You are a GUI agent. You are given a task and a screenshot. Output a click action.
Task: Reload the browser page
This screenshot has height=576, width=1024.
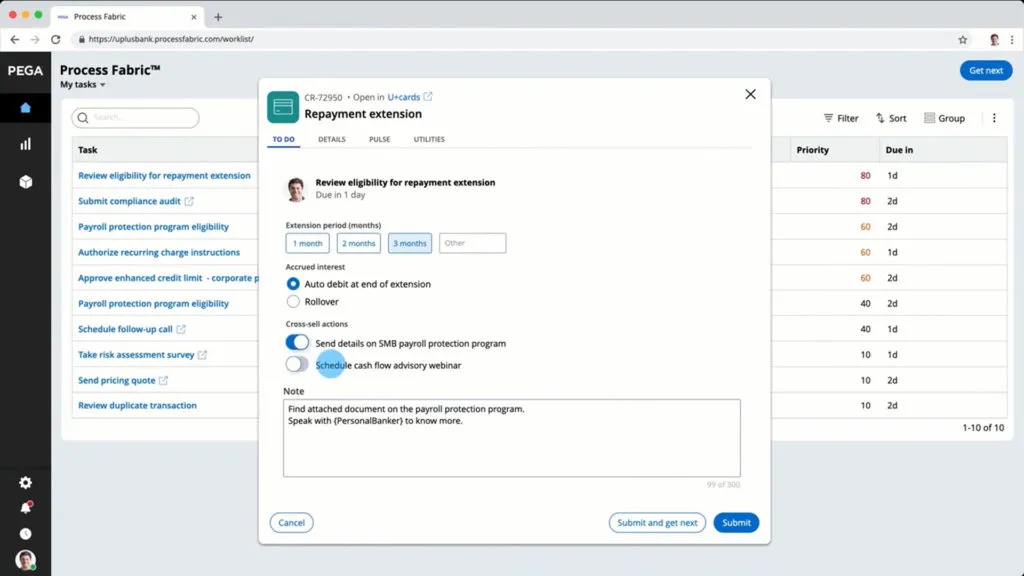[56, 39]
